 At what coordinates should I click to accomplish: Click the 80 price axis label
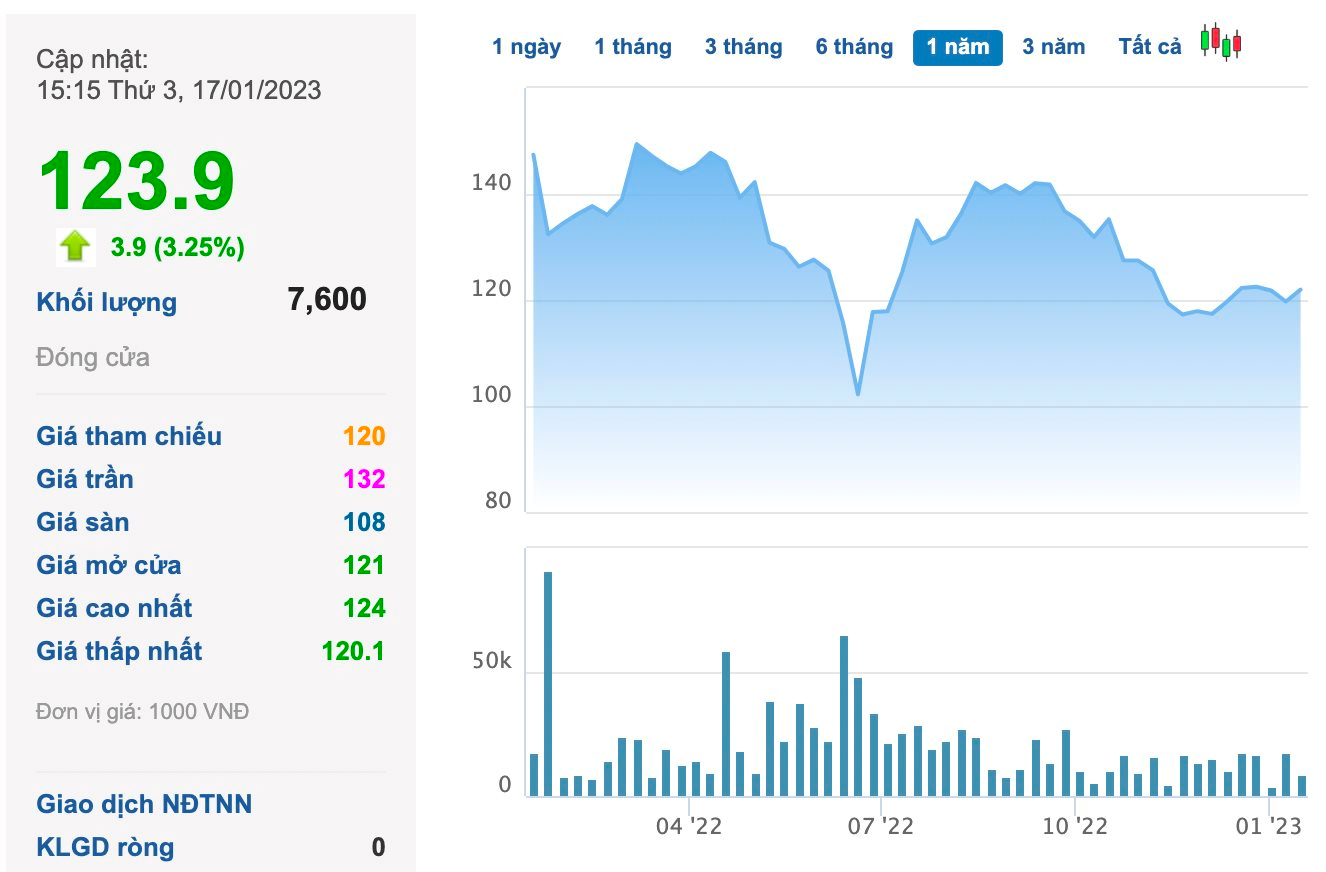point(498,501)
